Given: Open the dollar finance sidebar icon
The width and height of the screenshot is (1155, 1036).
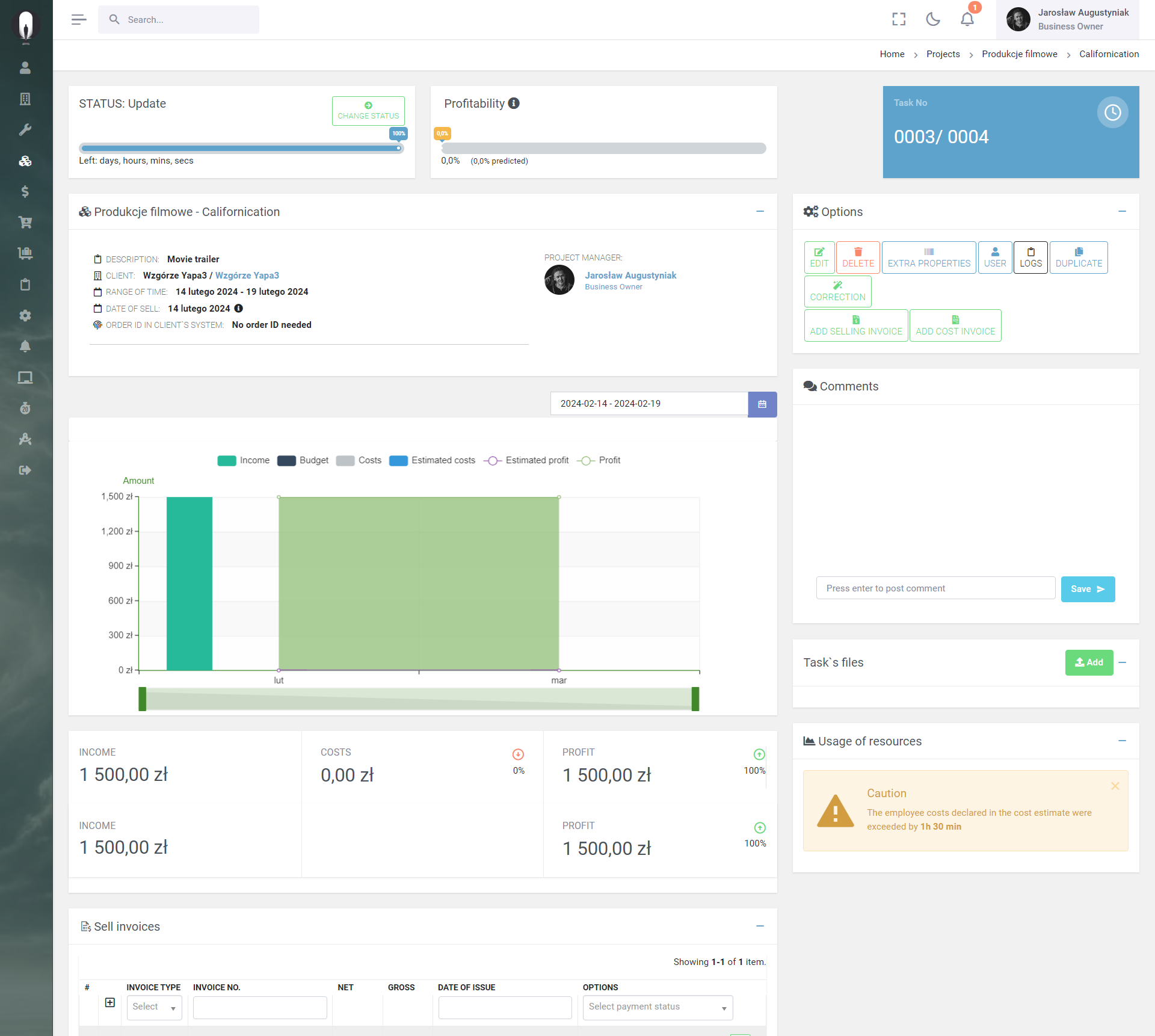Looking at the screenshot, I should click(25, 192).
